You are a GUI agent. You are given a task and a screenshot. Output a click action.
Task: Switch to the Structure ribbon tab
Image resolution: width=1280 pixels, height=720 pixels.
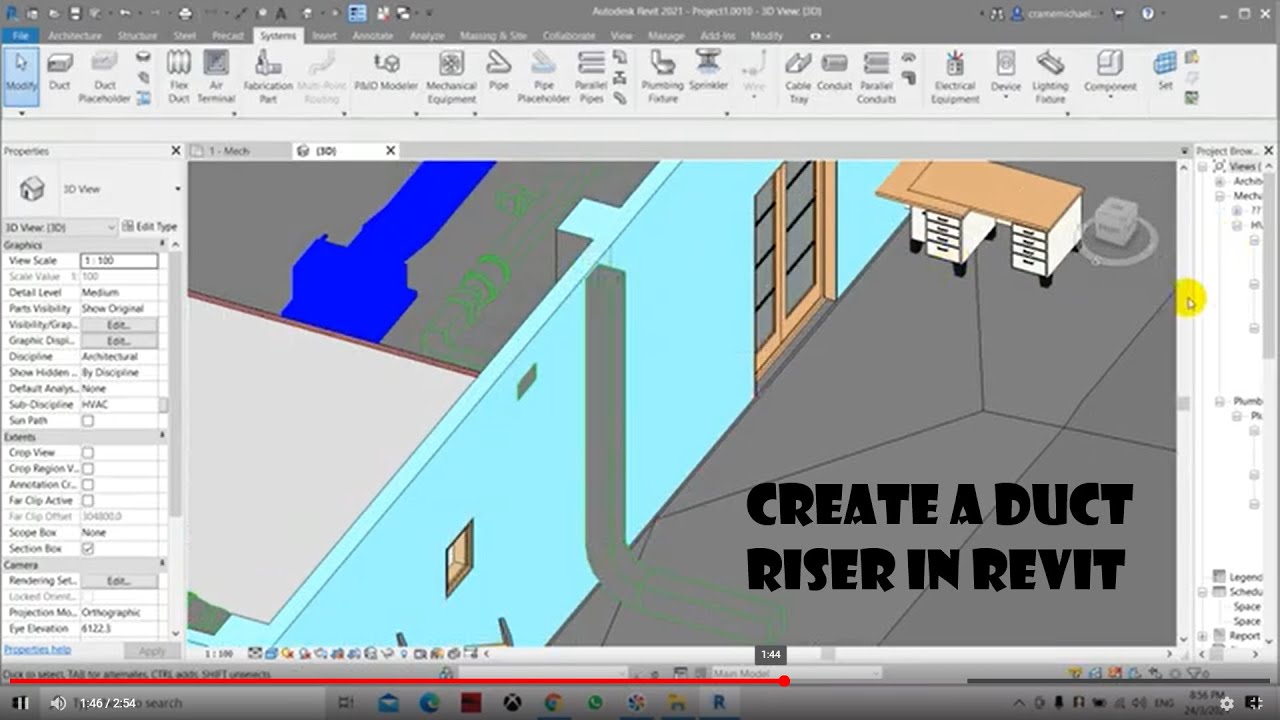click(137, 35)
